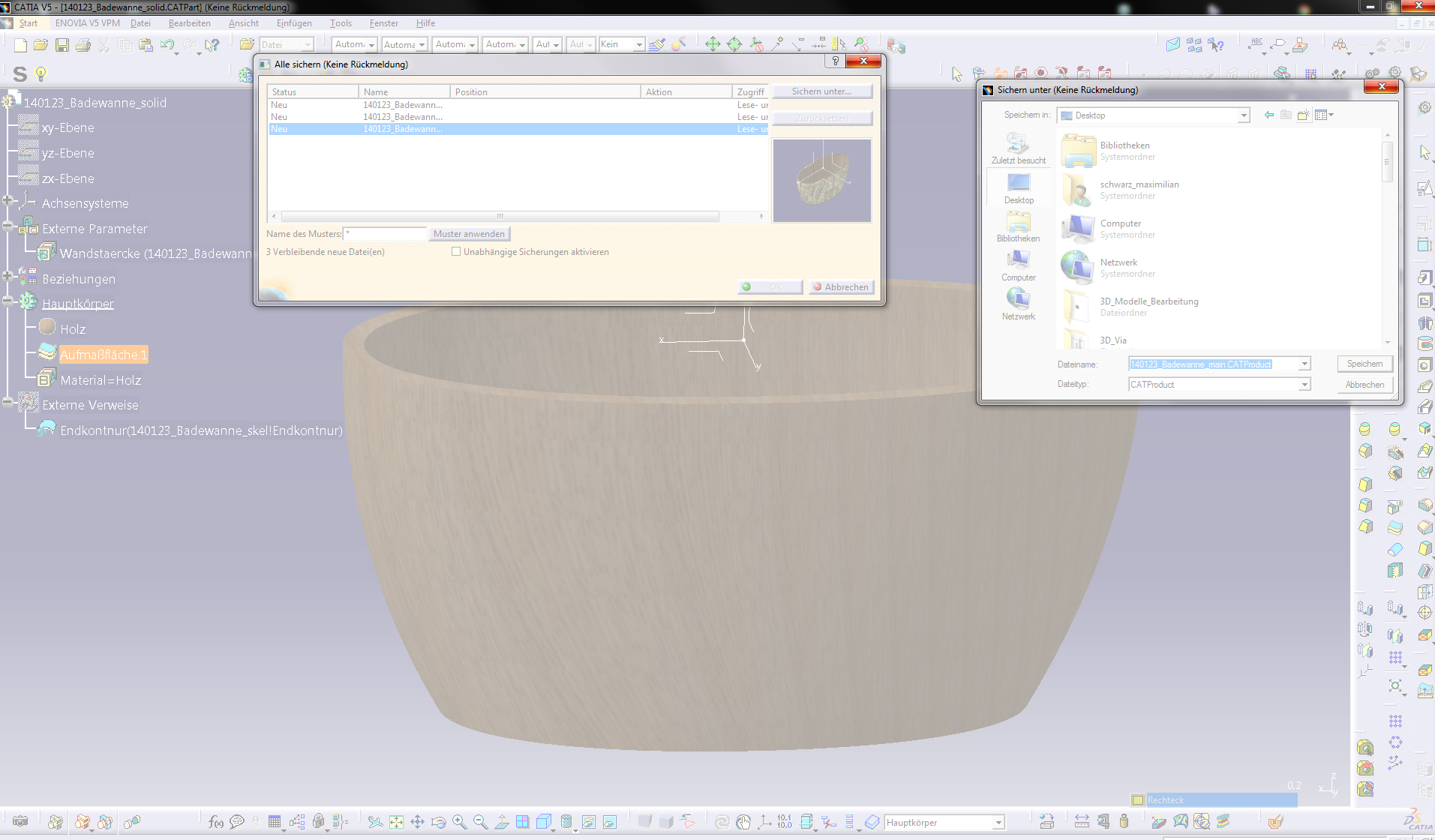
Task: Select schwarz_maximilian system folder
Action: pos(1139,190)
